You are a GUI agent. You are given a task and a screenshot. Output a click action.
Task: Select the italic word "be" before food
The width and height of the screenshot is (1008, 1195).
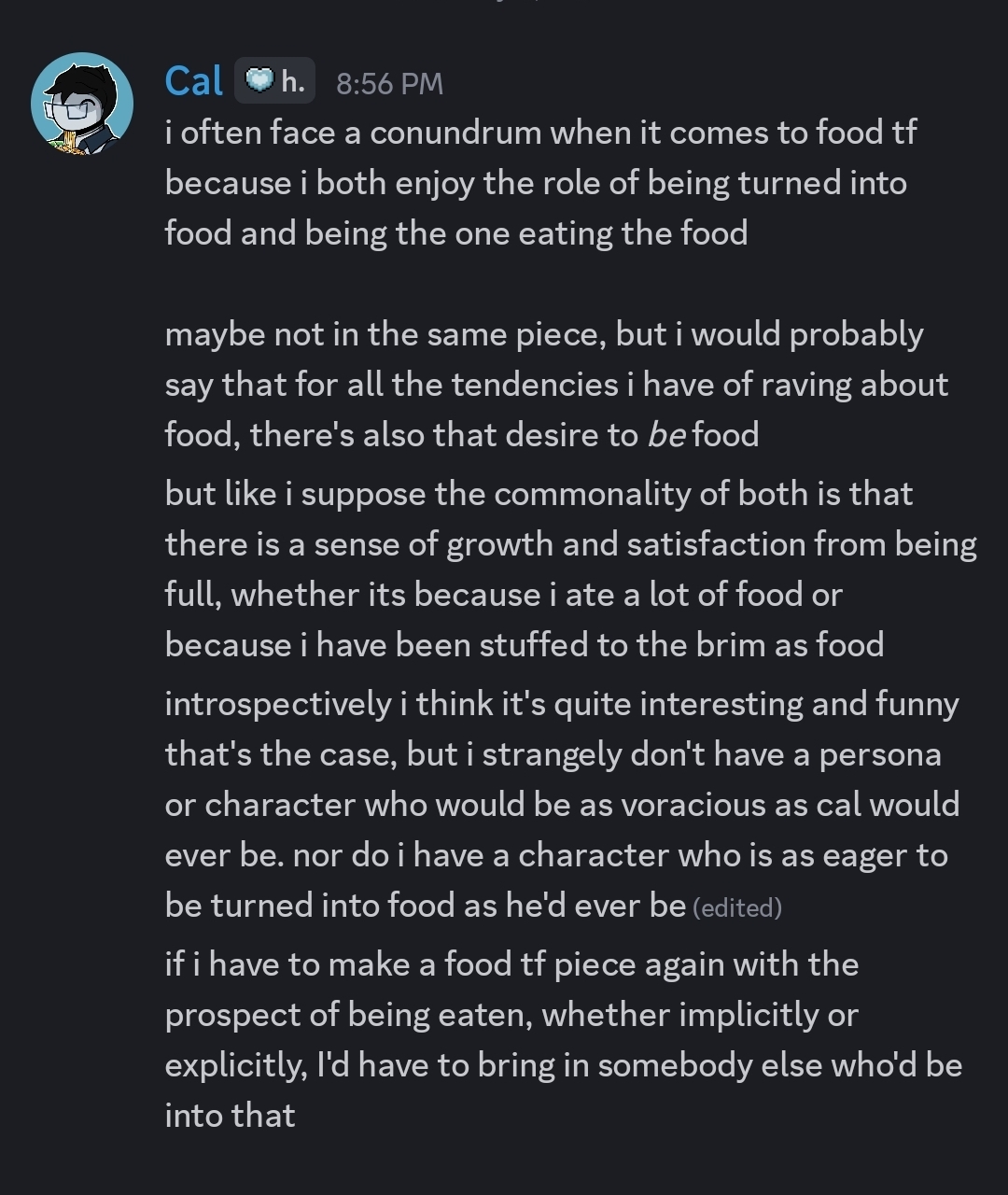(x=666, y=435)
